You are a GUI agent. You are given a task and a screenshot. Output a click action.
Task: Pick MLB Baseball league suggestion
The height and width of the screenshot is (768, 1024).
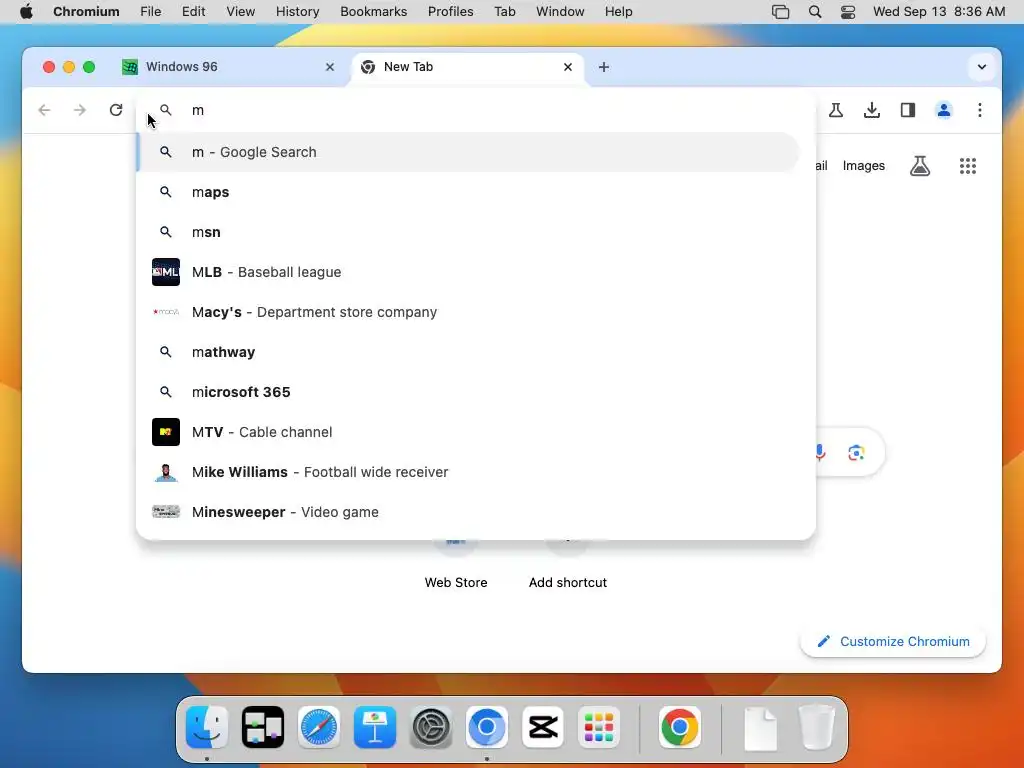coord(468,272)
